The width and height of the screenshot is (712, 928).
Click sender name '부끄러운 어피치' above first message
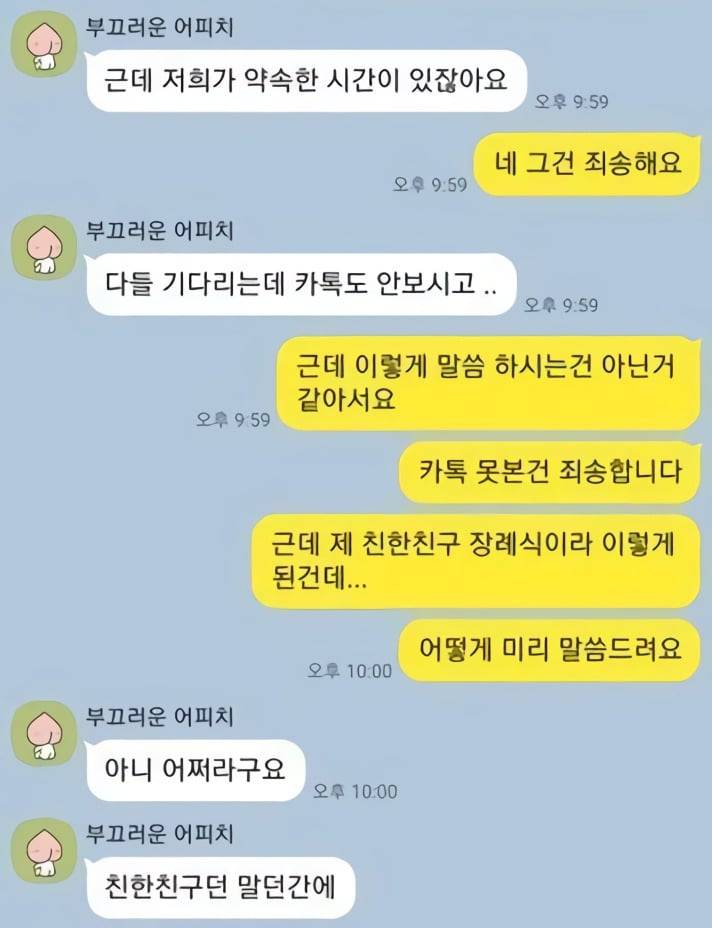160,27
